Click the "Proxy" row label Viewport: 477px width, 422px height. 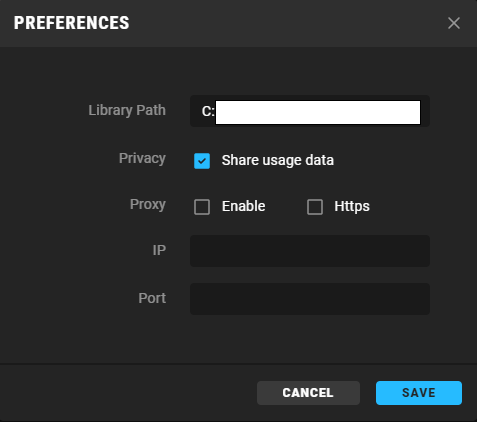[148, 204]
